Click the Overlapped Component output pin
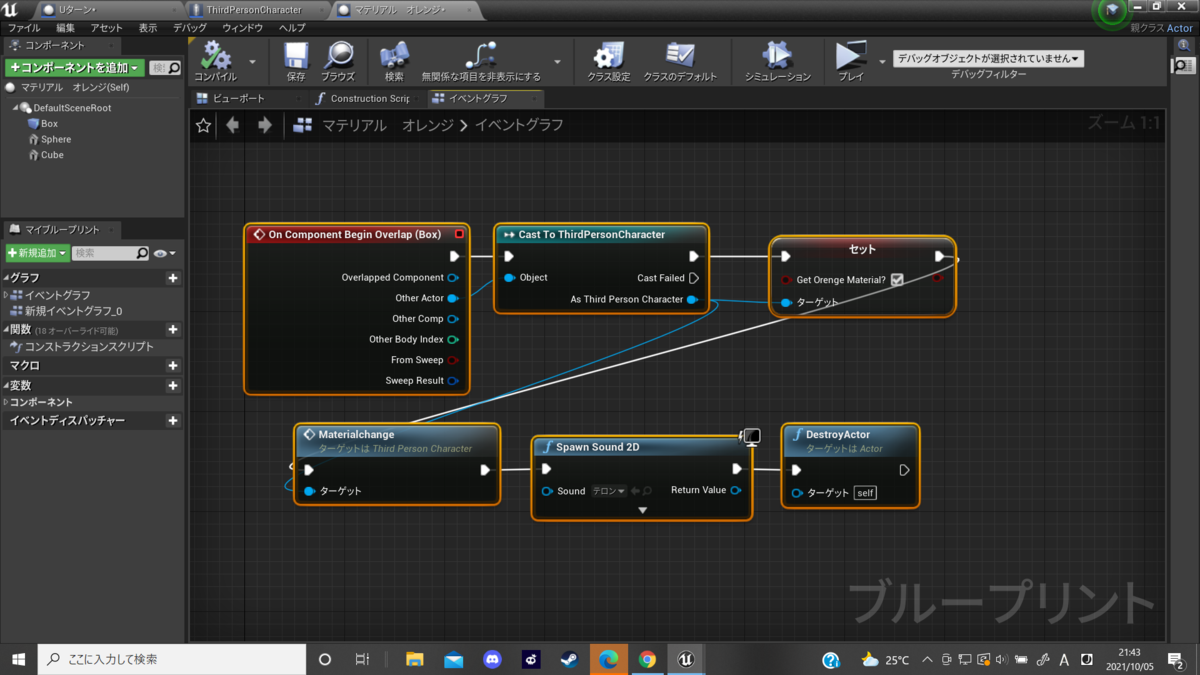 click(x=453, y=278)
